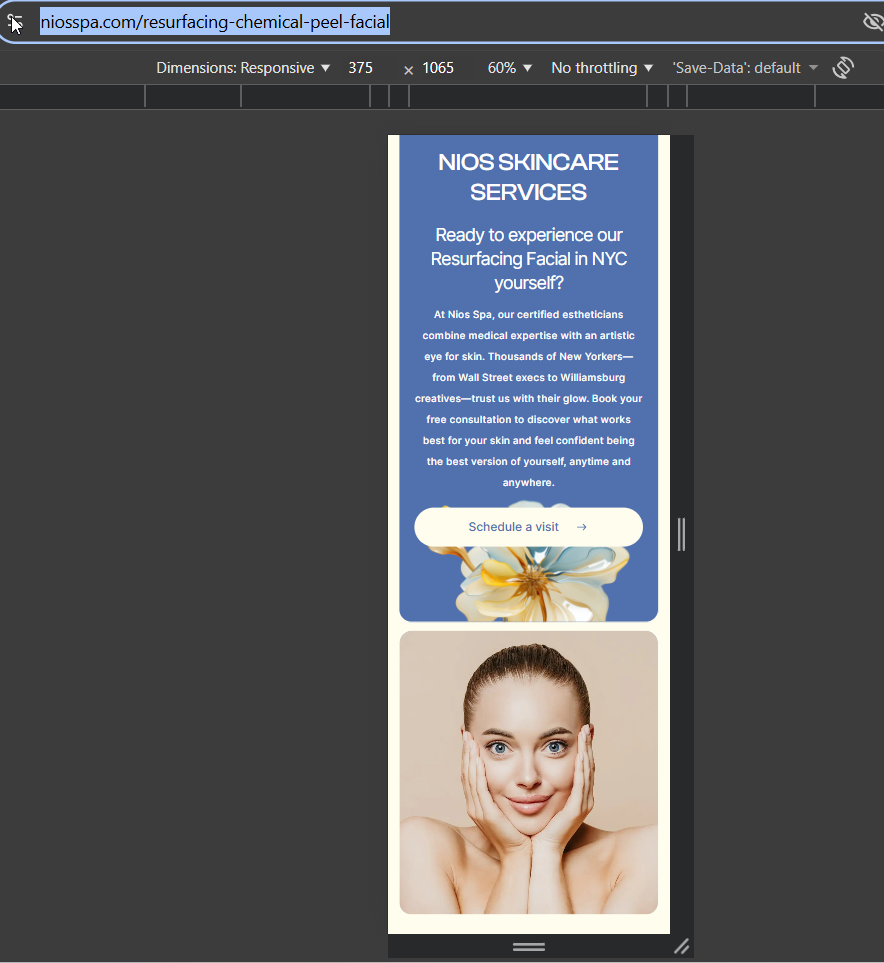Click 'Ready to experience our Resurfacing Facial' text

528,259
